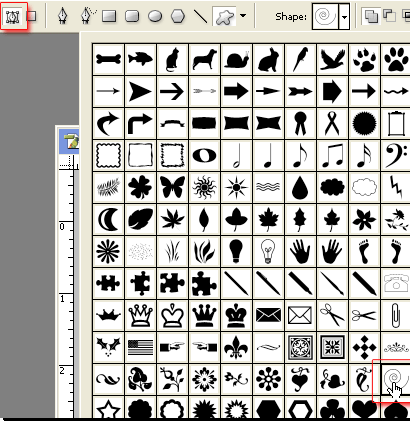
Task: Pick the American flag shape
Action: click(140, 347)
